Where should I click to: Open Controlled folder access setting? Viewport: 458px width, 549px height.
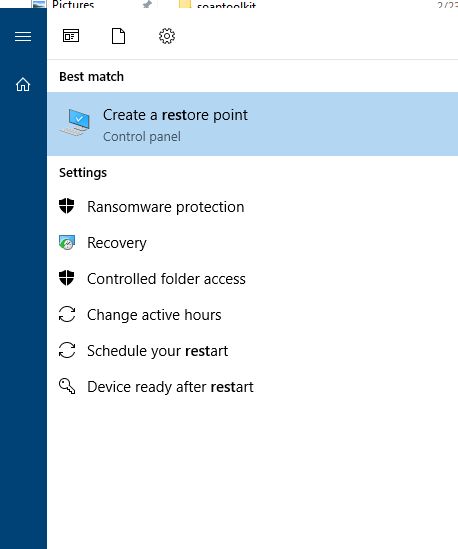point(252,279)
